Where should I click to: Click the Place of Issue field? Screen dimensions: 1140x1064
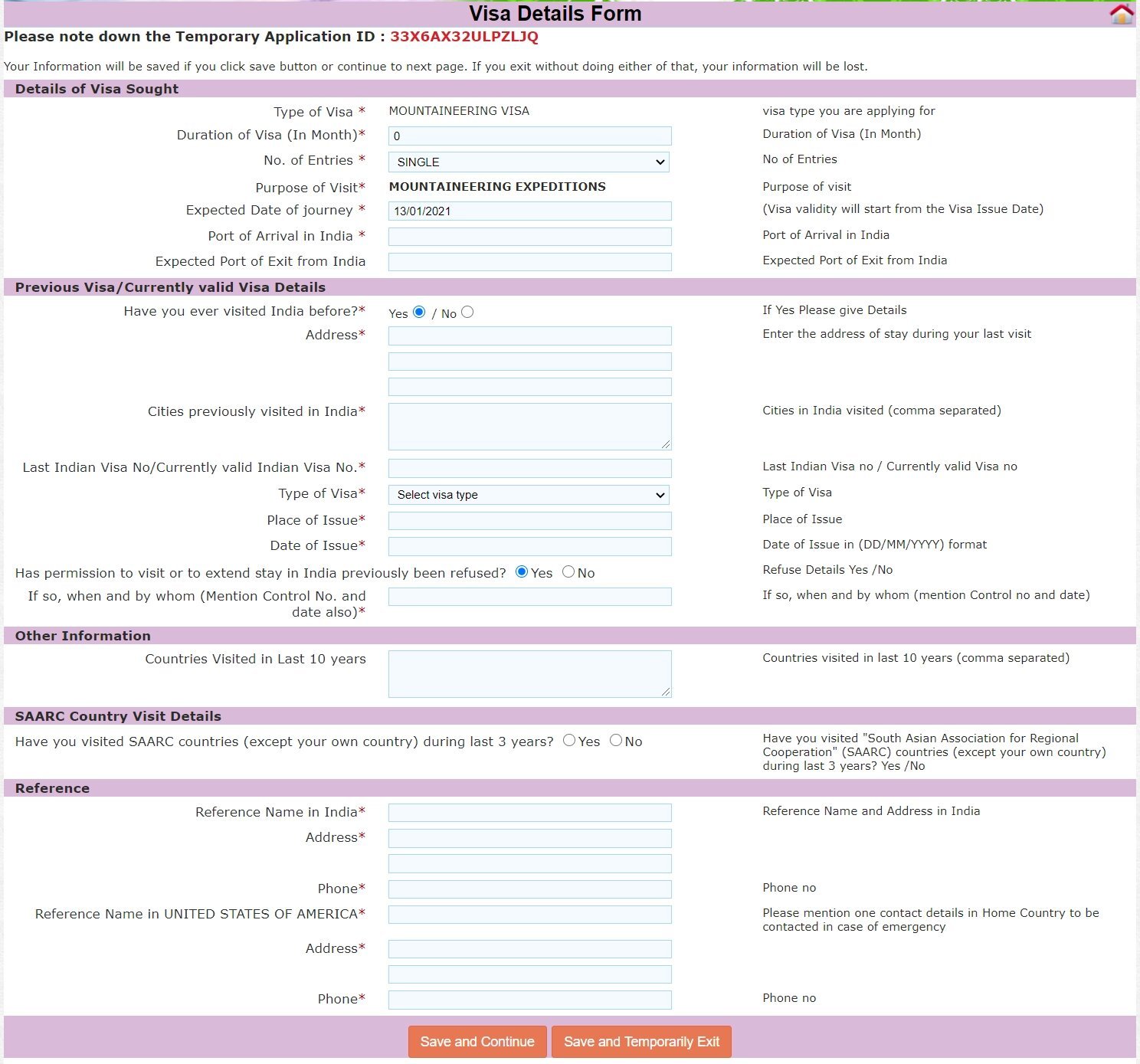point(530,521)
